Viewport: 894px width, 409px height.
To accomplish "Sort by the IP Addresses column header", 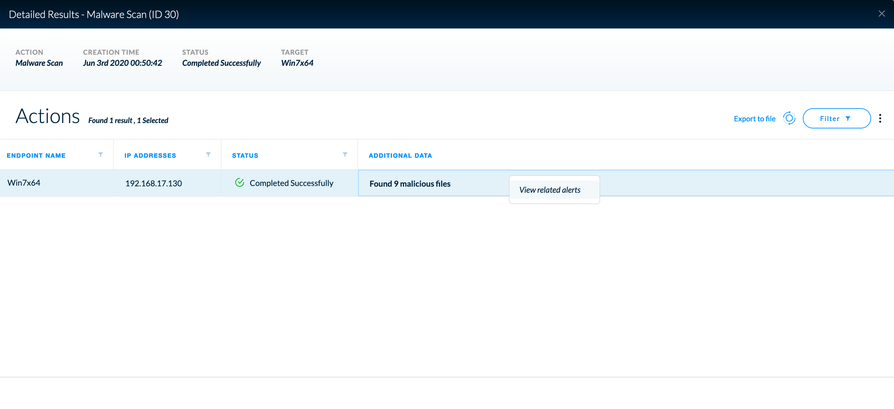I will click(150, 156).
